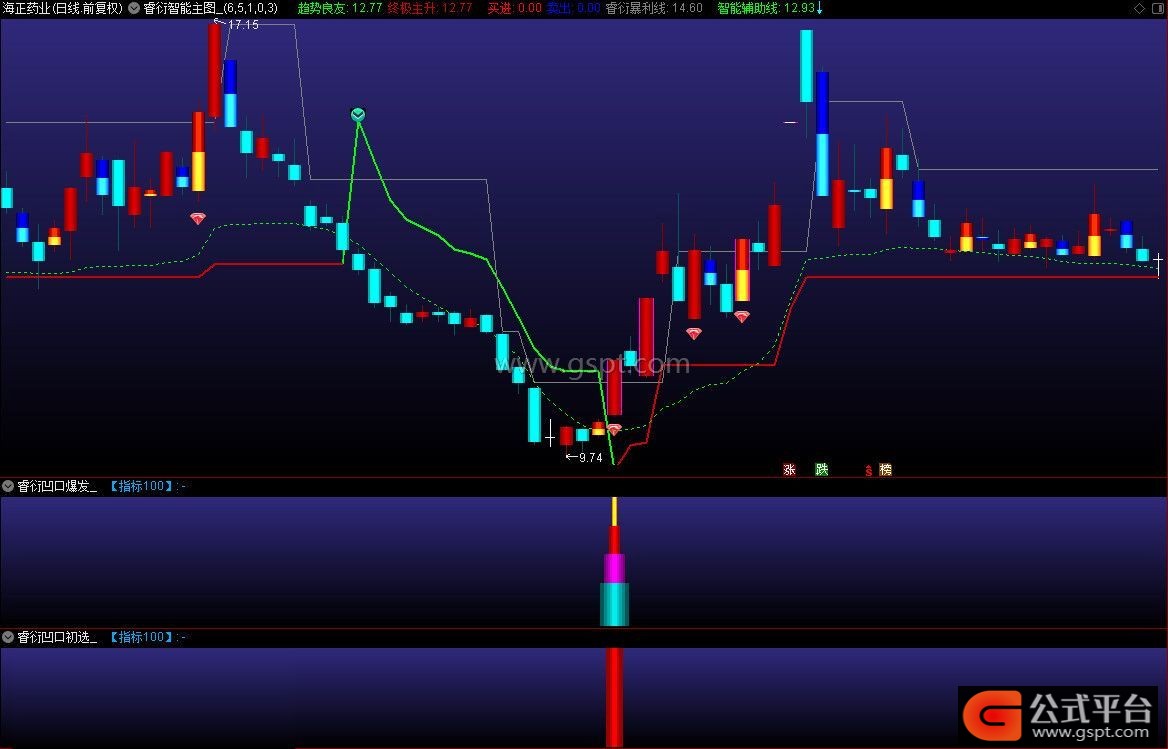Click the red 涨 info icon
Viewport: 1168px width, 749px height.
point(790,469)
